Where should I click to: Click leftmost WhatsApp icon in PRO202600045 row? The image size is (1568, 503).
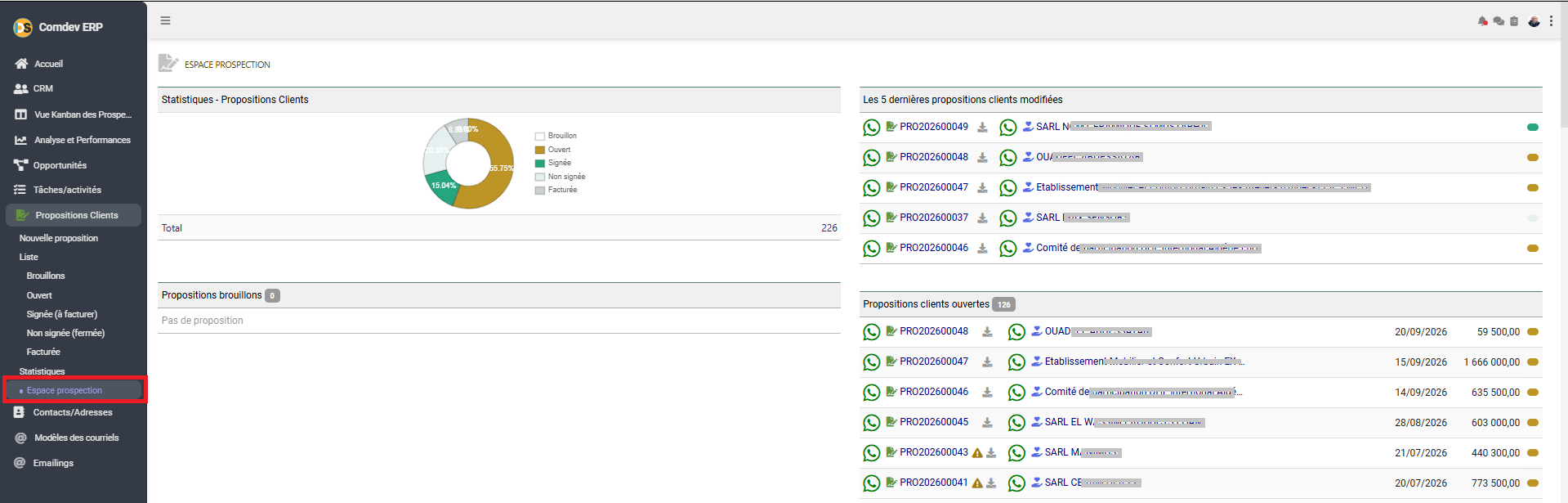pyautogui.click(x=872, y=423)
